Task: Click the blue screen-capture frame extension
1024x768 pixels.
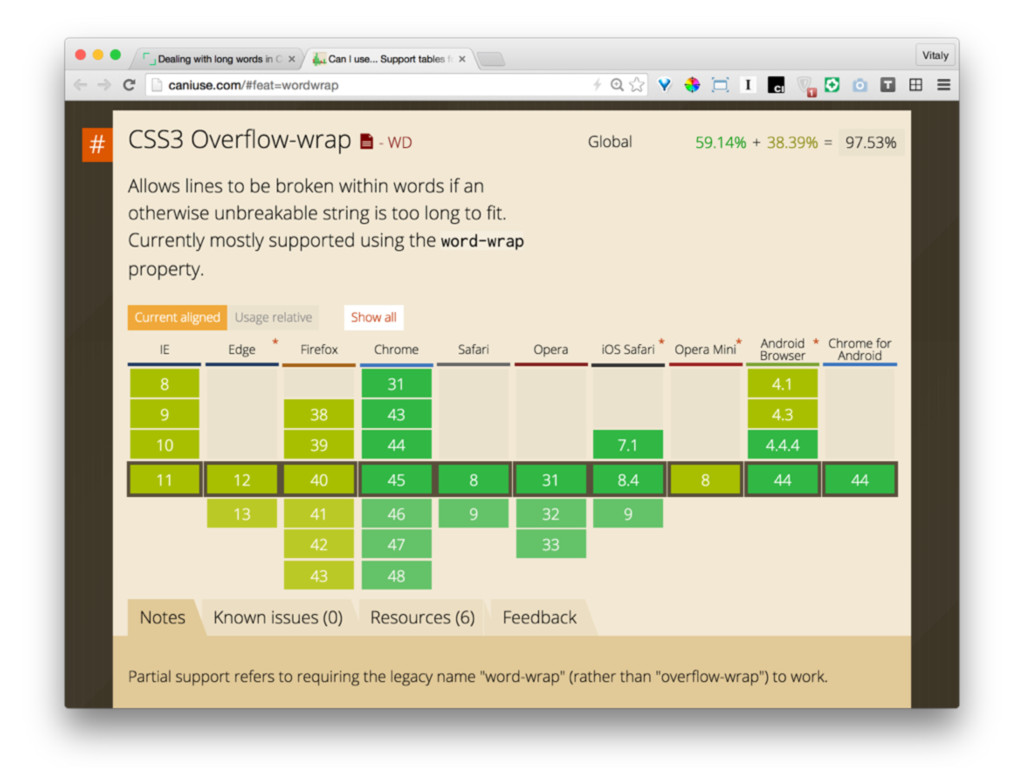Action: click(x=720, y=85)
